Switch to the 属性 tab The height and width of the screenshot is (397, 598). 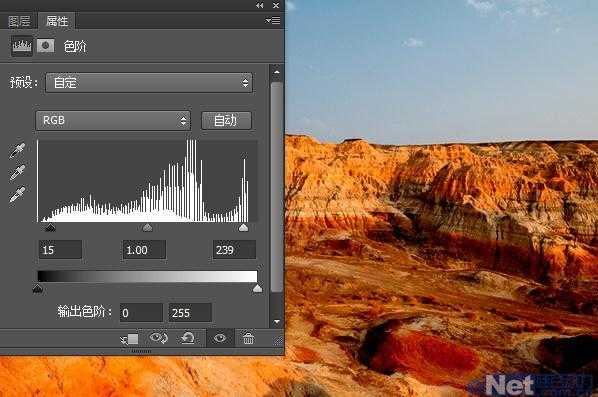(x=56, y=21)
